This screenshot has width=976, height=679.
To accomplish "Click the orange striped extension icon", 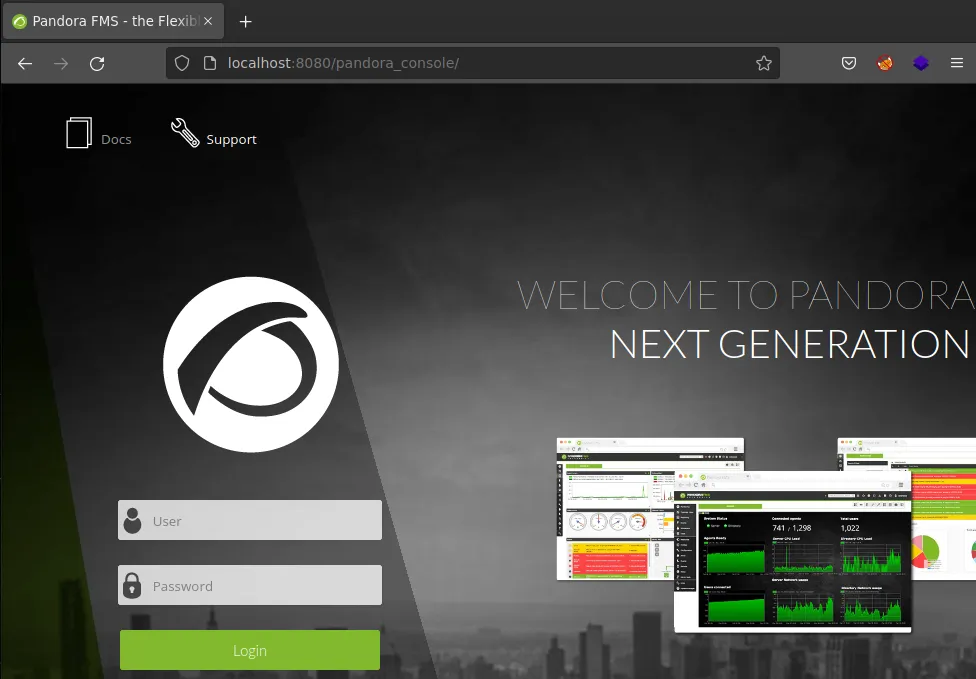I will pyautogui.click(x=884, y=63).
